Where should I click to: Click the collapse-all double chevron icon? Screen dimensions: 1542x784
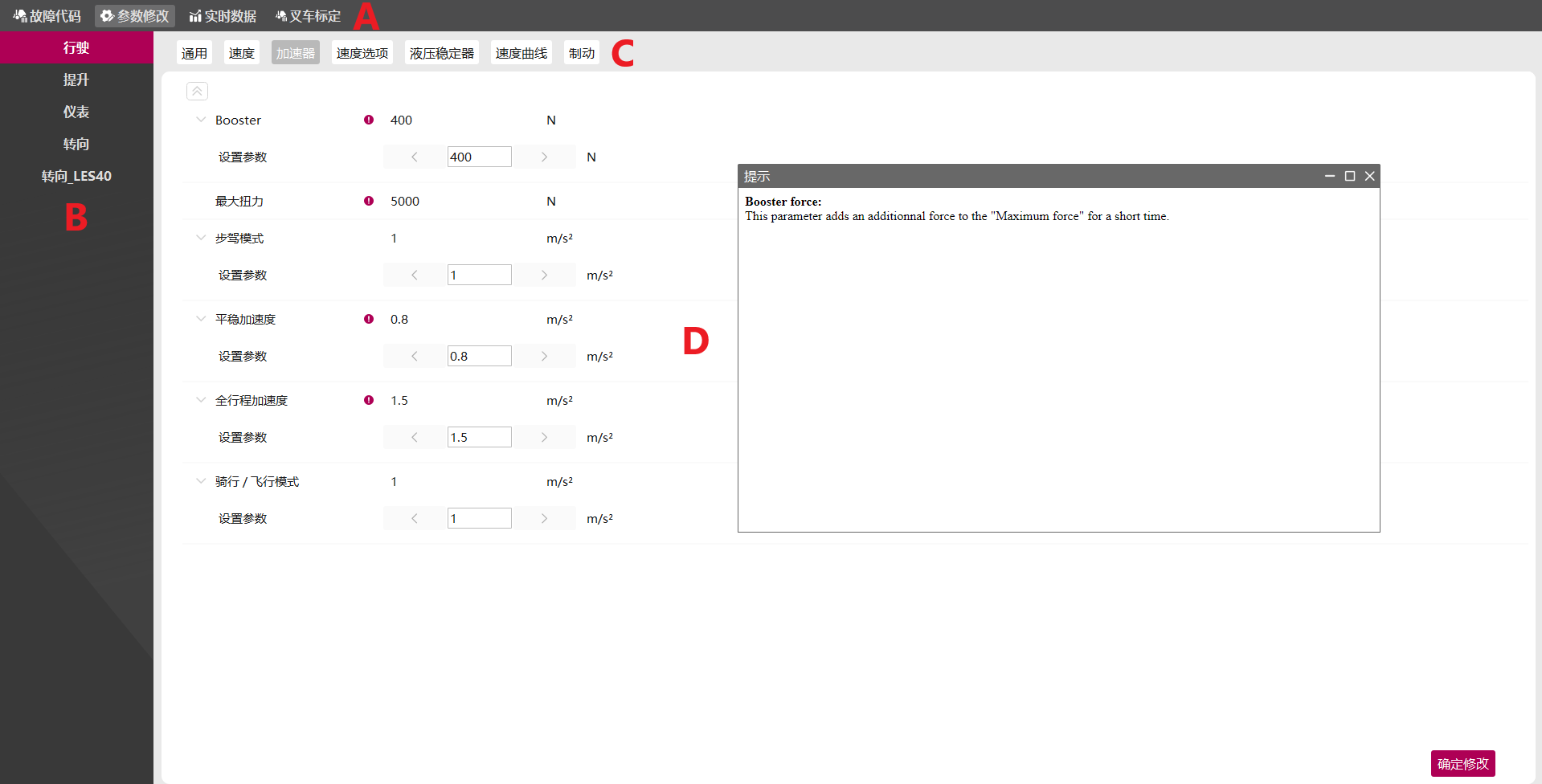point(197,92)
